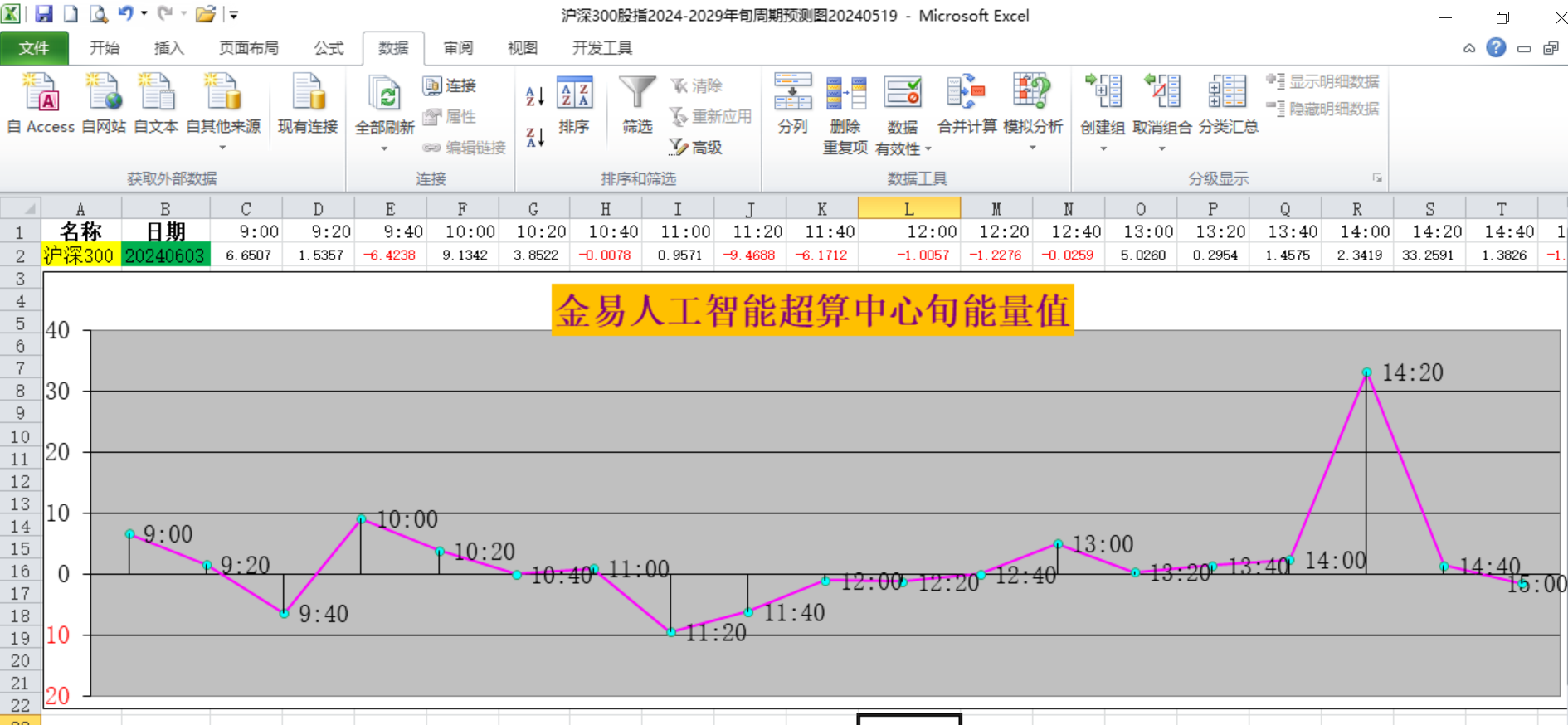
Task: Click the Select All corner button
Action: point(20,207)
